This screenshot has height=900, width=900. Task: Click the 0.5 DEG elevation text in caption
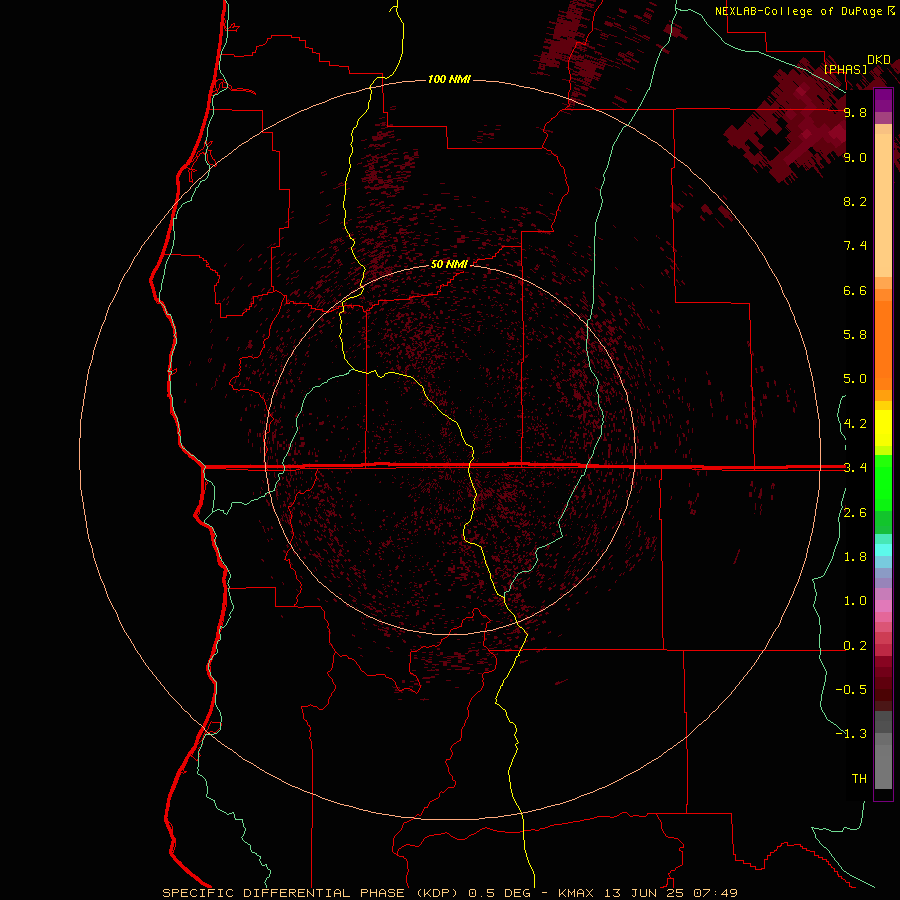pyautogui.click(x=500, y=893)
